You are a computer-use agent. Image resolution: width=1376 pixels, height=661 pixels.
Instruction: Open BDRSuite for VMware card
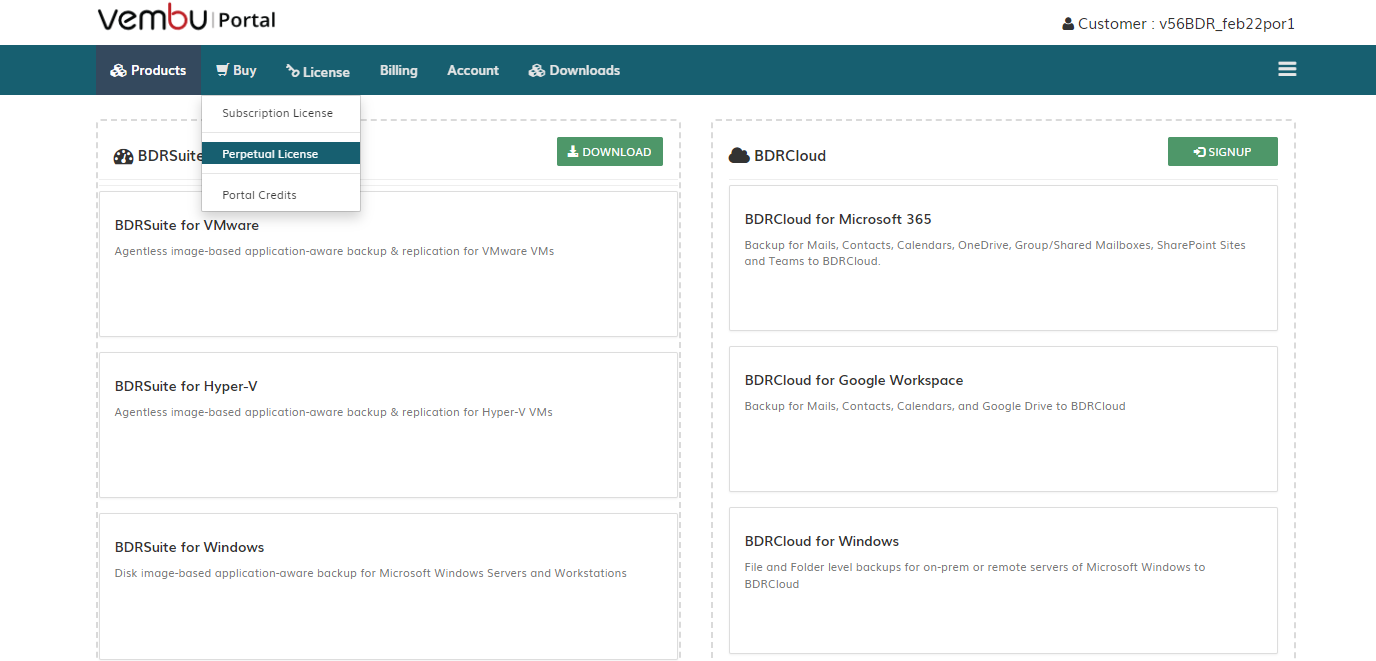[388, 264]
